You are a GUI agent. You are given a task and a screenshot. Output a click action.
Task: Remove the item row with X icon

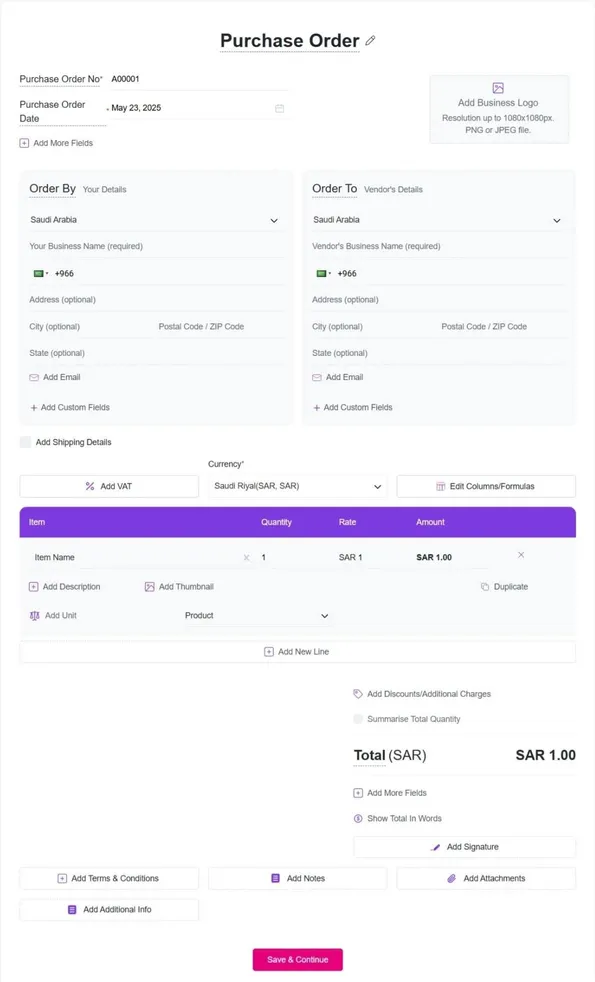click(x=521, y=555)
